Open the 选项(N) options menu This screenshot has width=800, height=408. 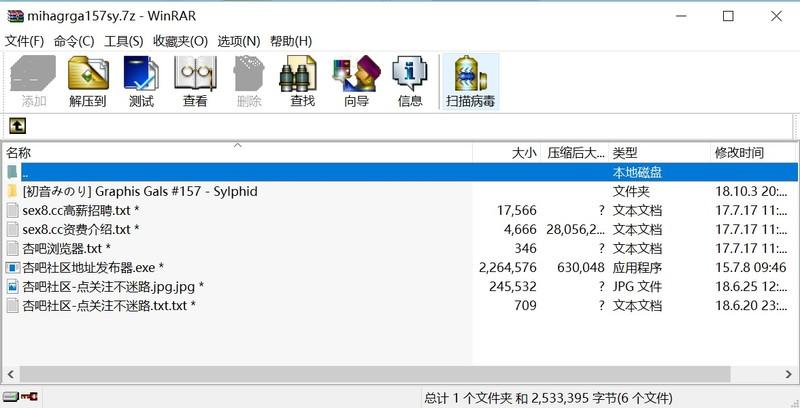pyautogui.click(x=237, y=41)
